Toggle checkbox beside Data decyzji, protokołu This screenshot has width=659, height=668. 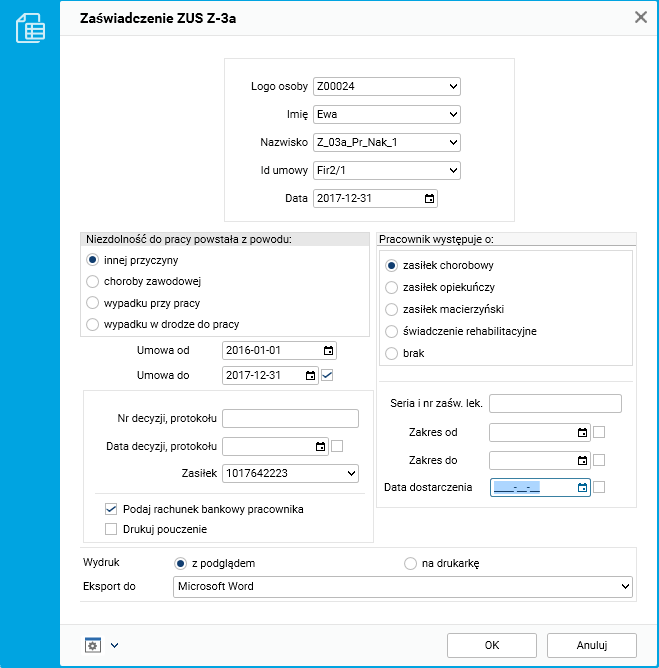coord(337,446)
